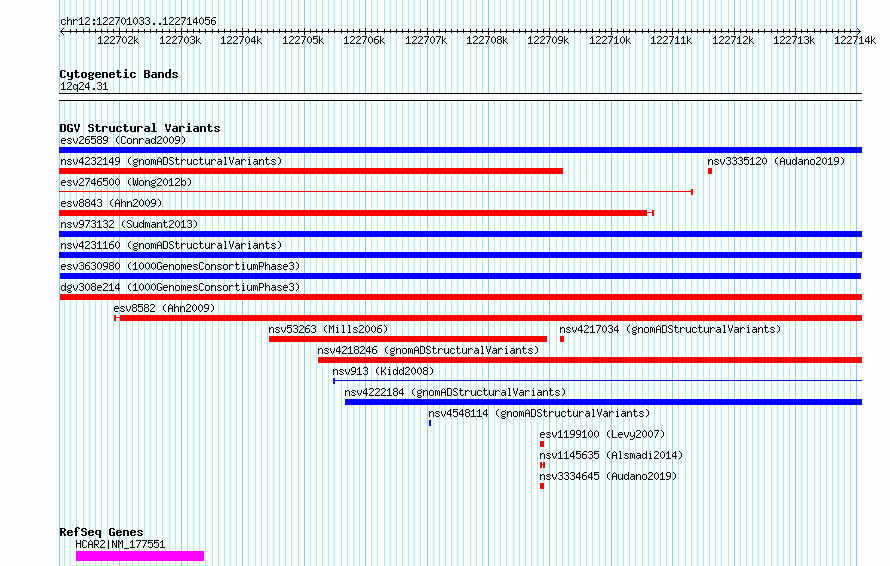Click the tiny blue nsv4548114 marker
Screen dimensions: 890x566
(x=430, y=423)
